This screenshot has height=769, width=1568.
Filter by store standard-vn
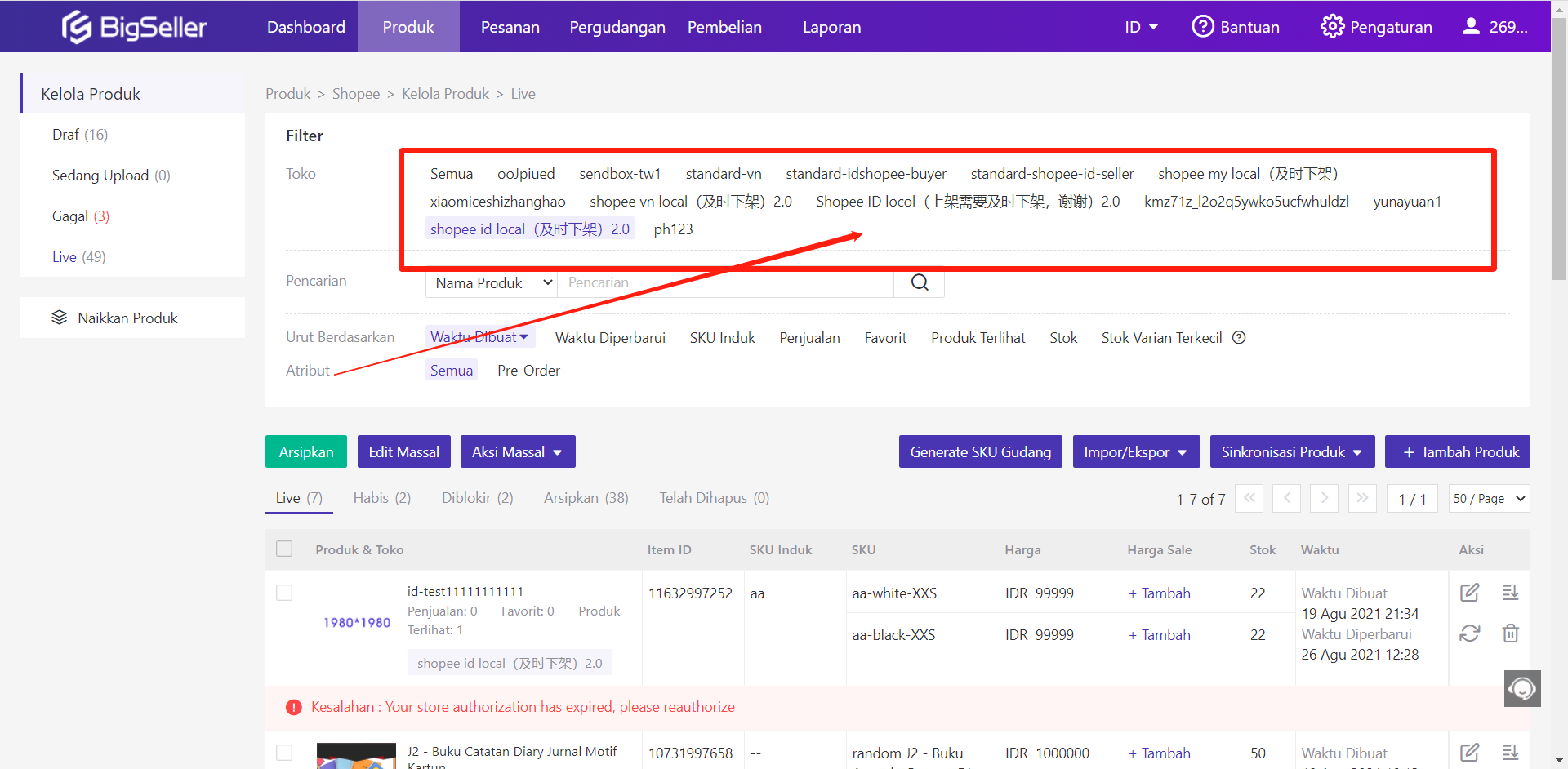724,174
